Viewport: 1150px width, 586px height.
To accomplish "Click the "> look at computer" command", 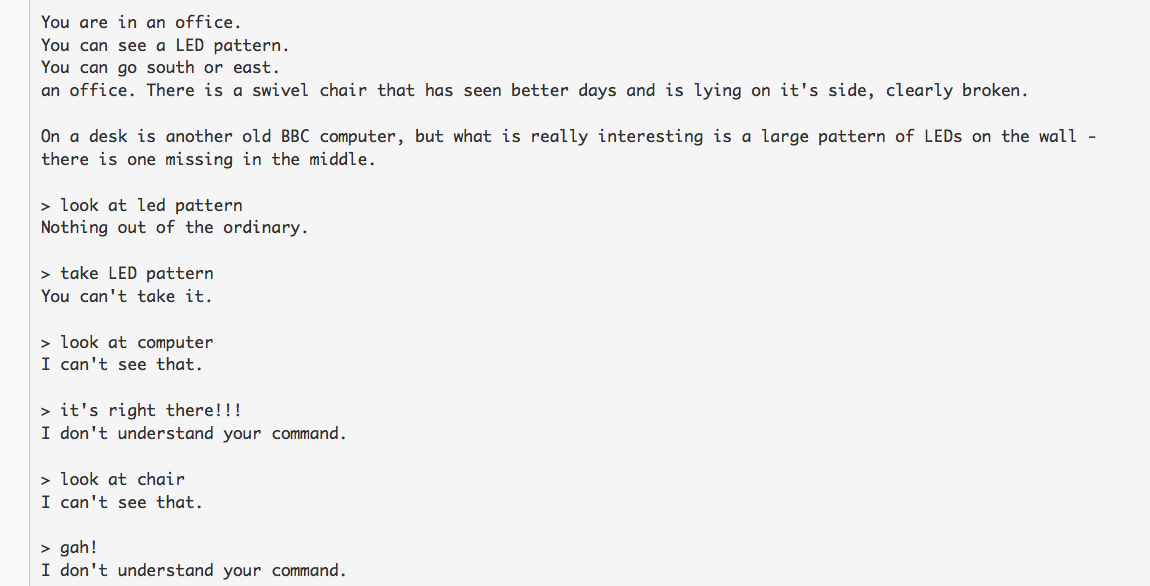I will 127,342.
